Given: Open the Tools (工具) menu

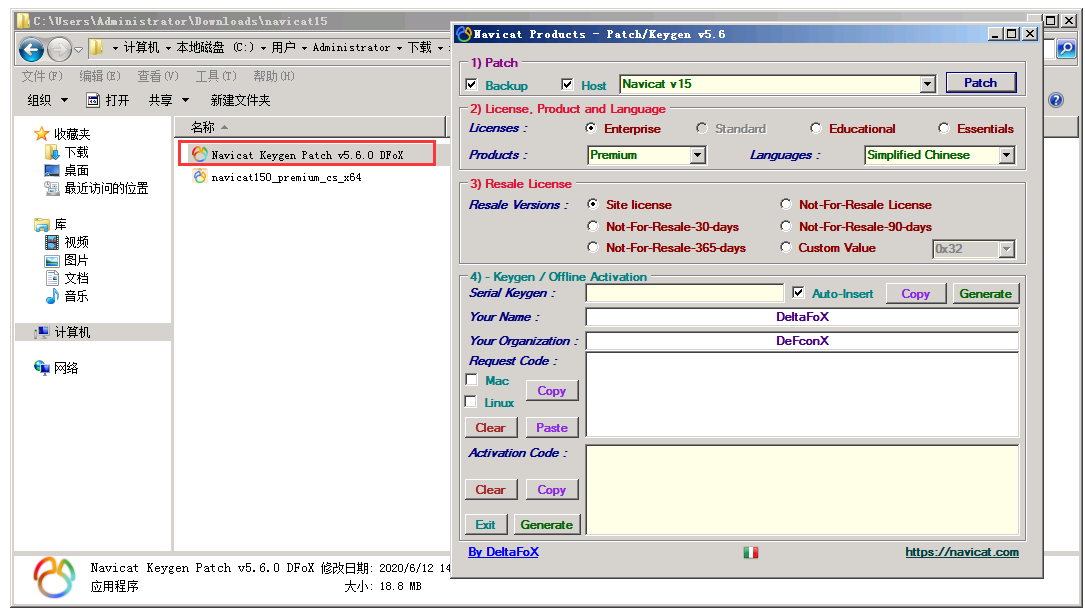Looking at the screenshot, I should click(216, 76).
